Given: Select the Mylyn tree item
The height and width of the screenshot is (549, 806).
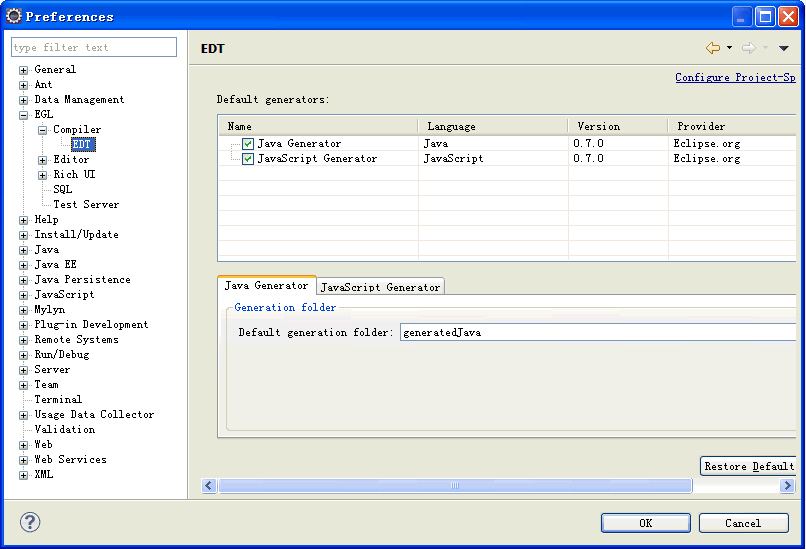Looking at the screenshot, I should tap(49, 309).
